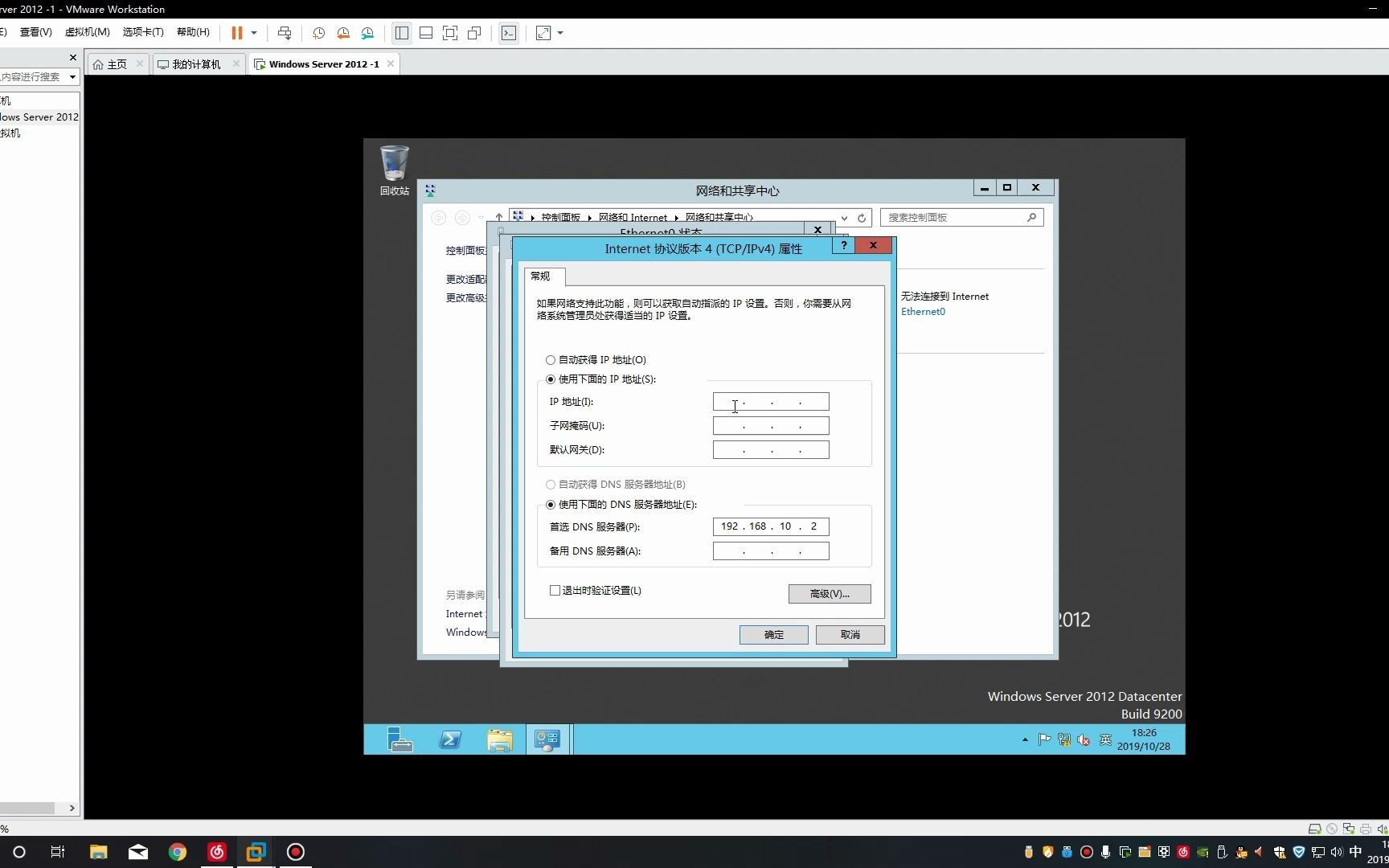The height and width of the screenshot is (868, 1389).
Task: Click the VMware hard disk status icon
Action: (1315, 829)
